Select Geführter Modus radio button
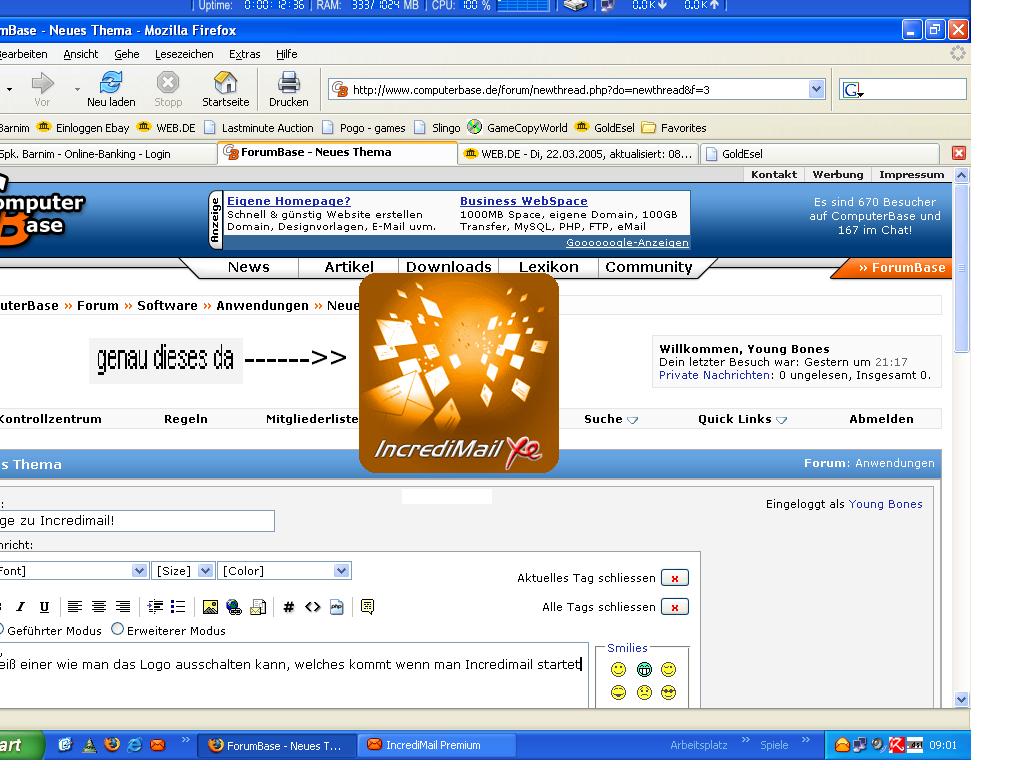Viewport: 1024px width, 768px height. point(1,629)
